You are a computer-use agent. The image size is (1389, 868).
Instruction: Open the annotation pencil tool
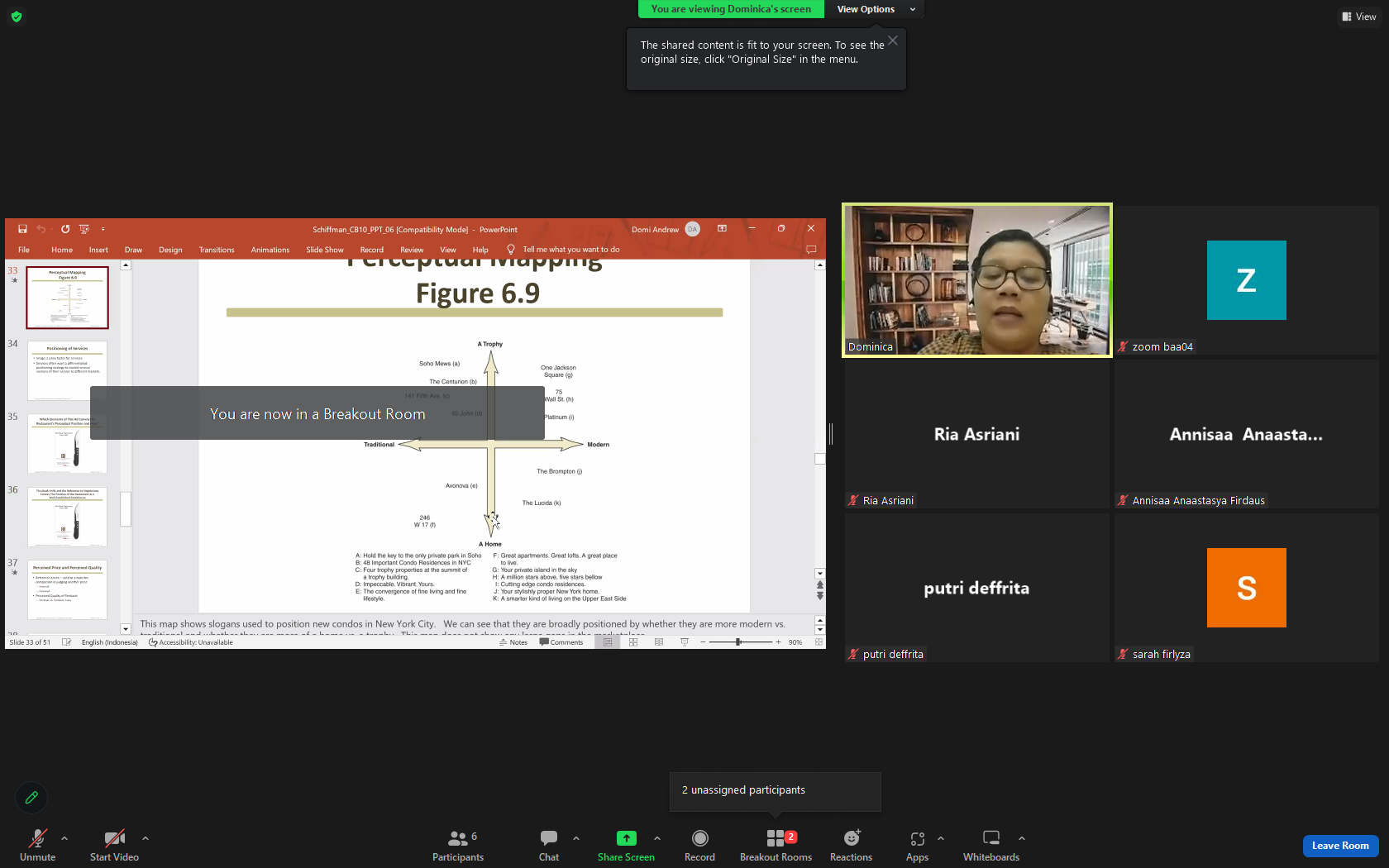click(x=31, y=798)
